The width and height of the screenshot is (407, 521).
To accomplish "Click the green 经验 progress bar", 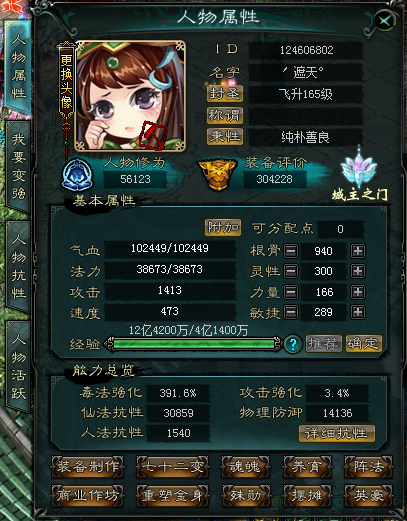I will [194, 344].
